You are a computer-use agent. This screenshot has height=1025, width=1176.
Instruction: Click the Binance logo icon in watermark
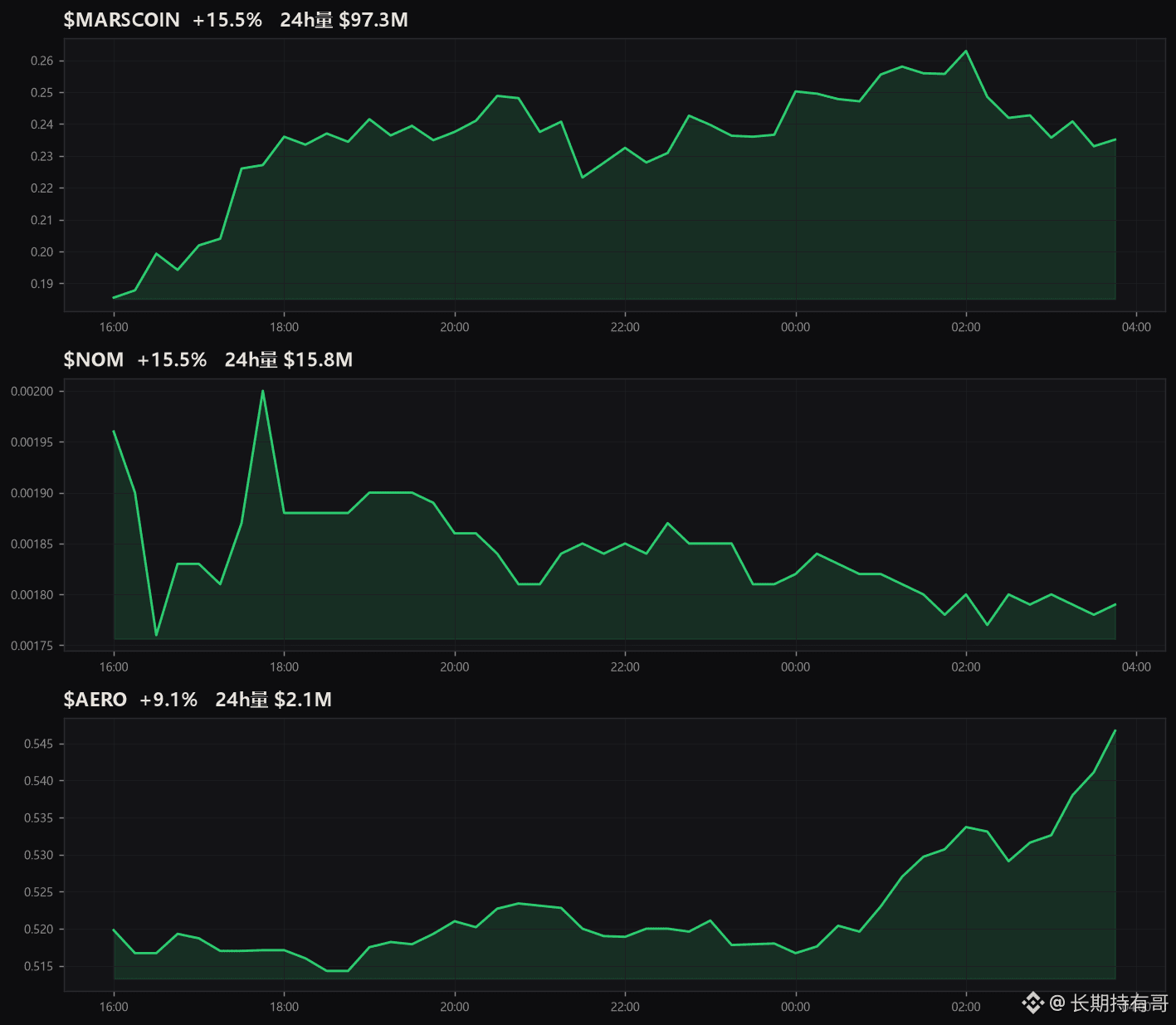point(1032,1003)
